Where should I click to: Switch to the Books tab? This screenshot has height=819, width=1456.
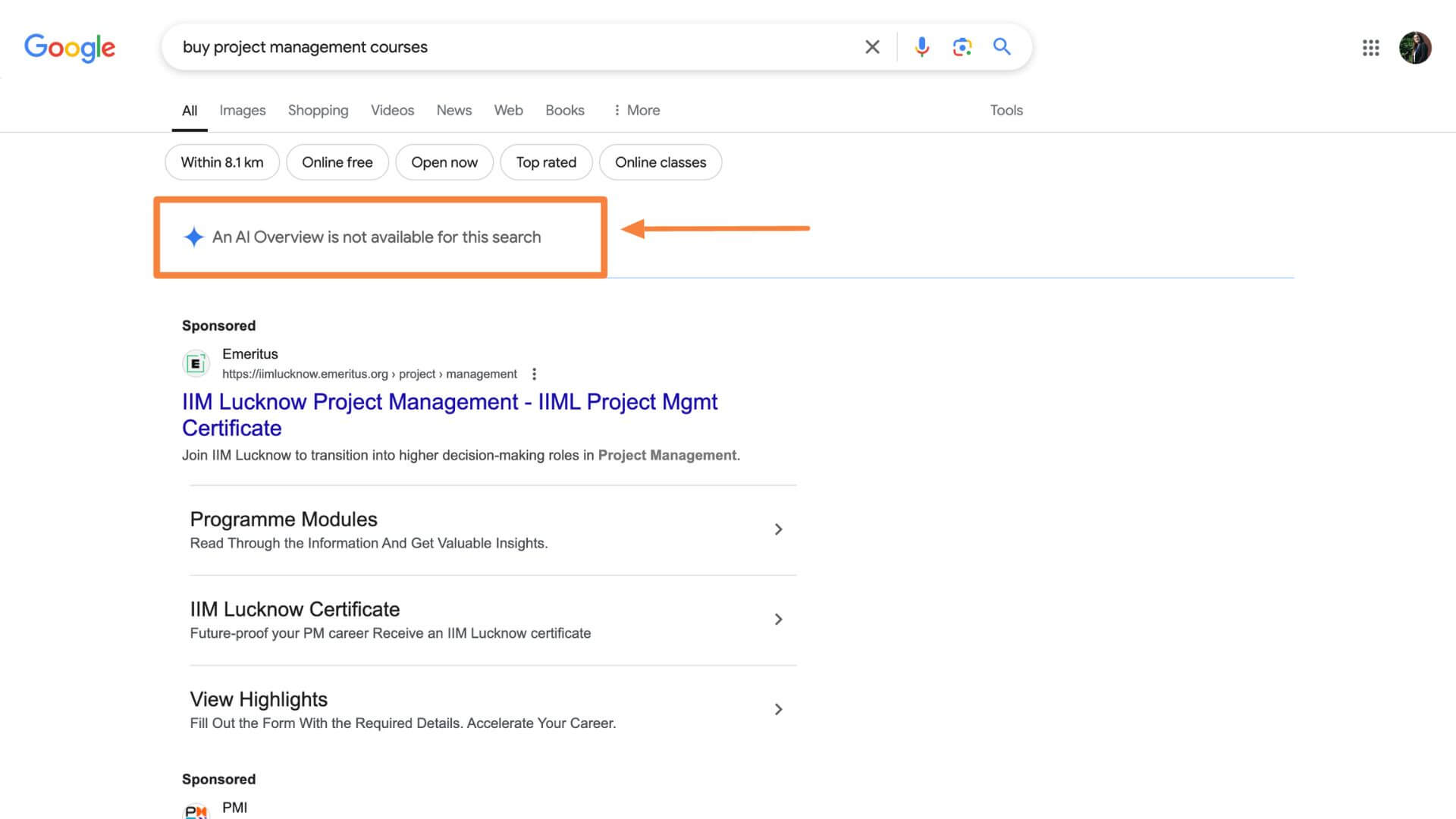[x=565, y=110]
